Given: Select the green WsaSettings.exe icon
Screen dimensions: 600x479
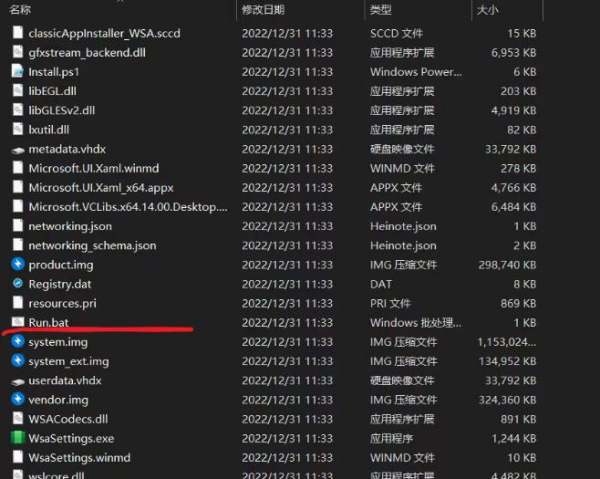Looking at the screenshot, I should 18,438.
